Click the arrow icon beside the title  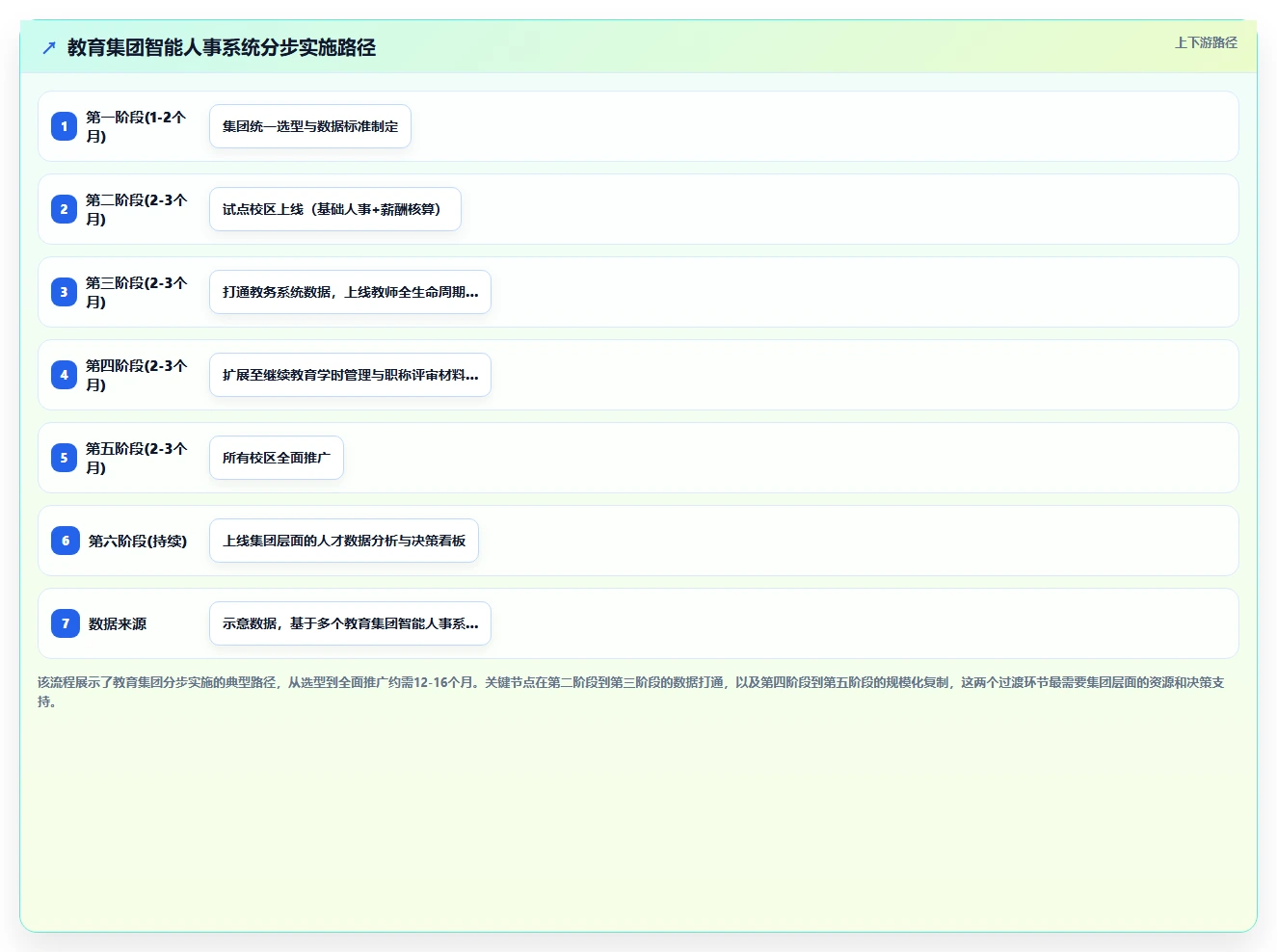(49, 47)
